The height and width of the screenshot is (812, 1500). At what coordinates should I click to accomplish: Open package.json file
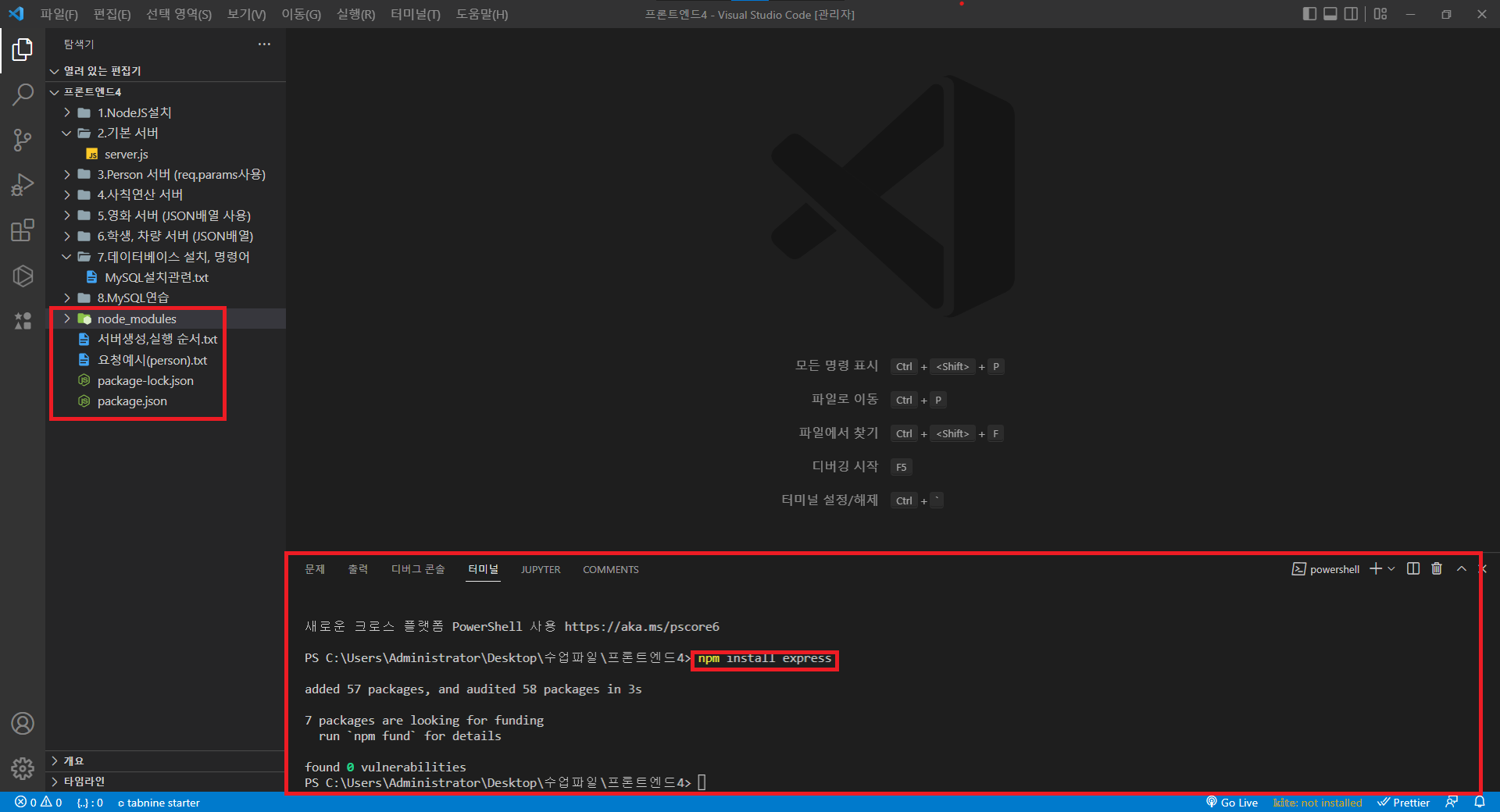pyautogui.click(x=166, y=401)
